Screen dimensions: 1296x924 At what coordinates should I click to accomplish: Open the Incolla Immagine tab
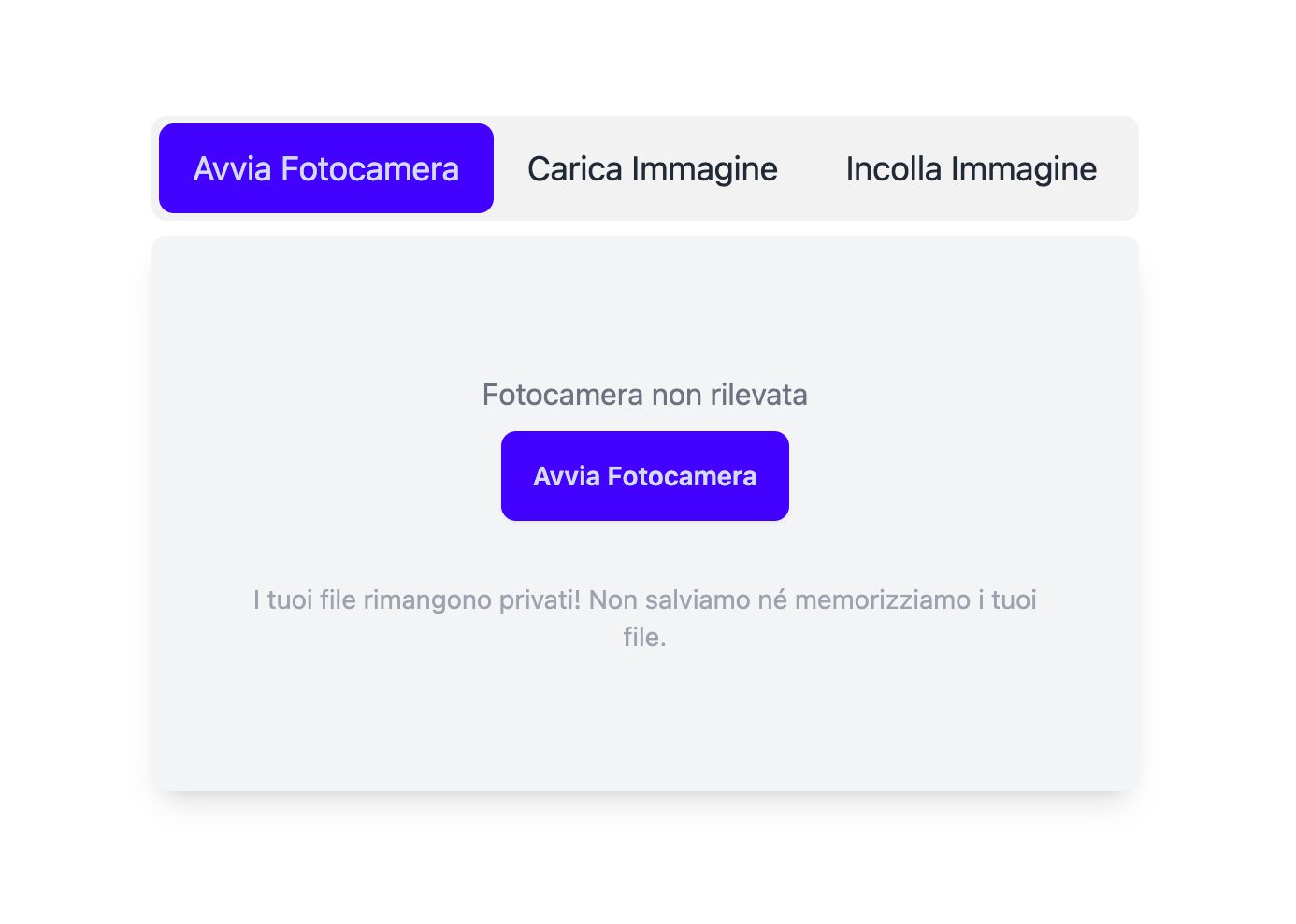[972, 168]
